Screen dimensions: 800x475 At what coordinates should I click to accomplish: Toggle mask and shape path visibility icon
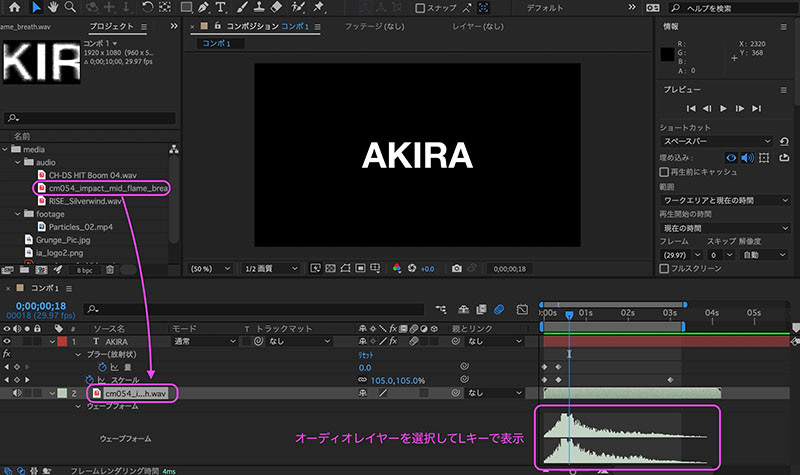[345, 268]
